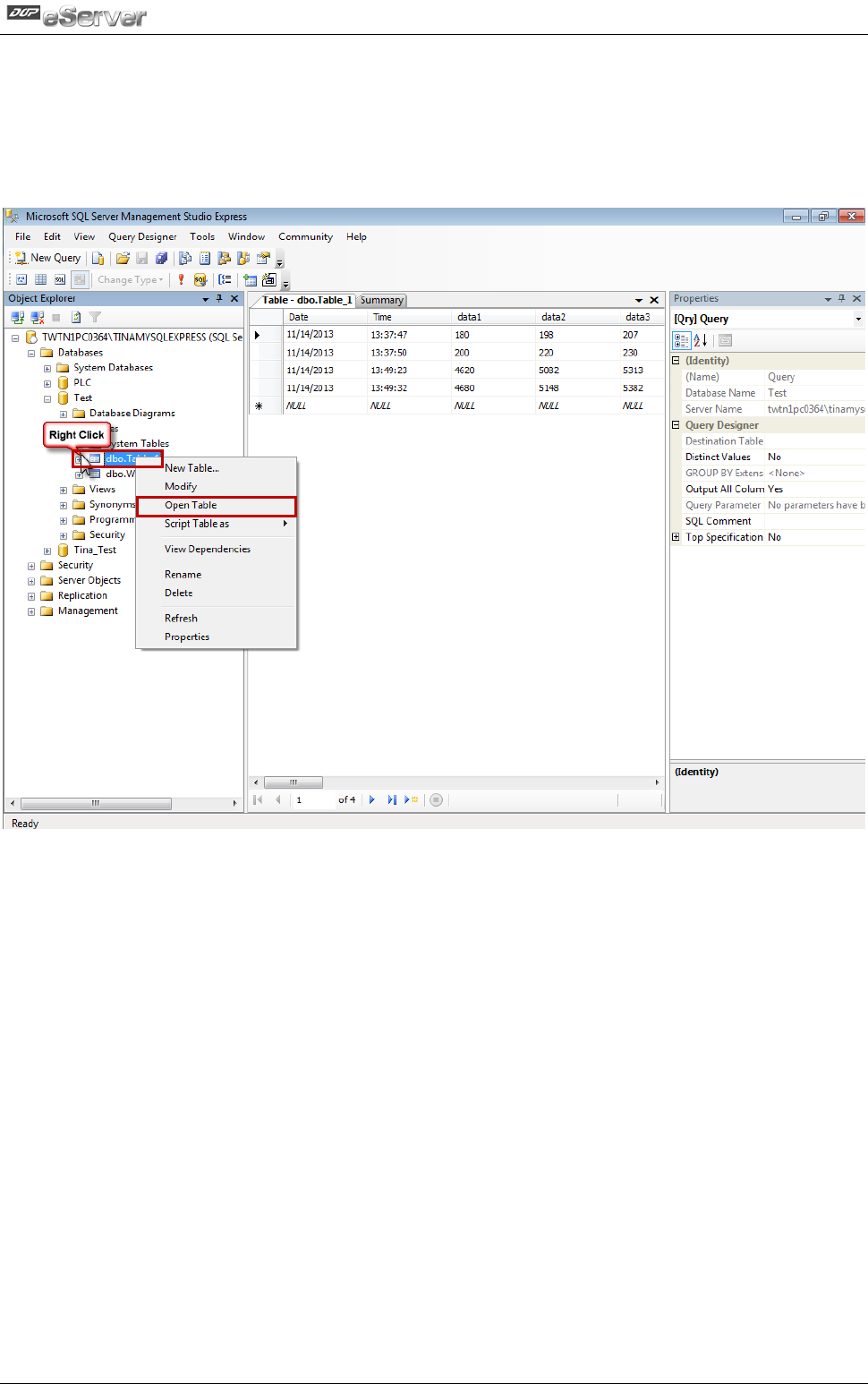Image resolution: width=868 pixels, height=1384 pixels.
Task: Click the record number input field
Action: (313, 800)
